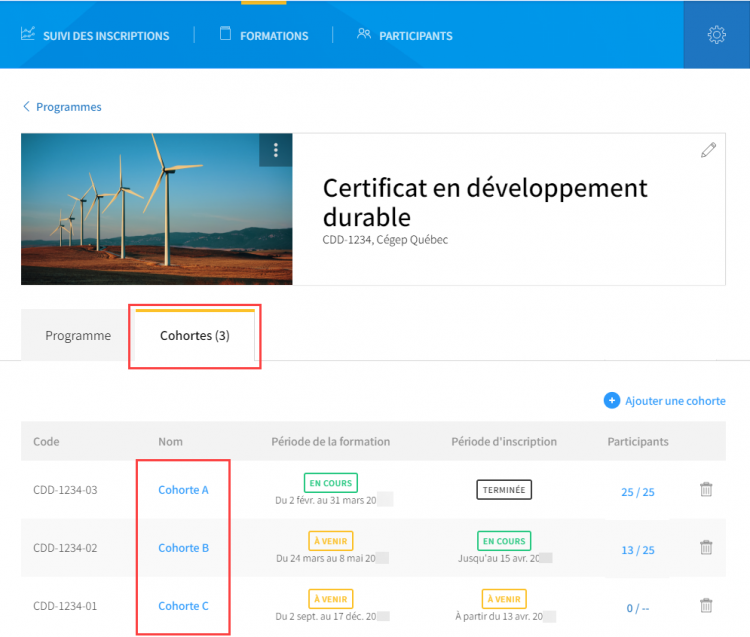Click the blue plus icon to add cohort
The height and width of the screenshot is (637, 750).
(x=612, y=400)
